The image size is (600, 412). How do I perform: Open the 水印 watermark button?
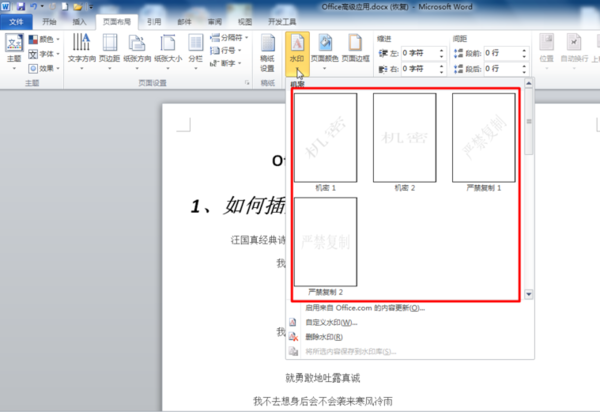pyautogui.click(x=297, y=54)
